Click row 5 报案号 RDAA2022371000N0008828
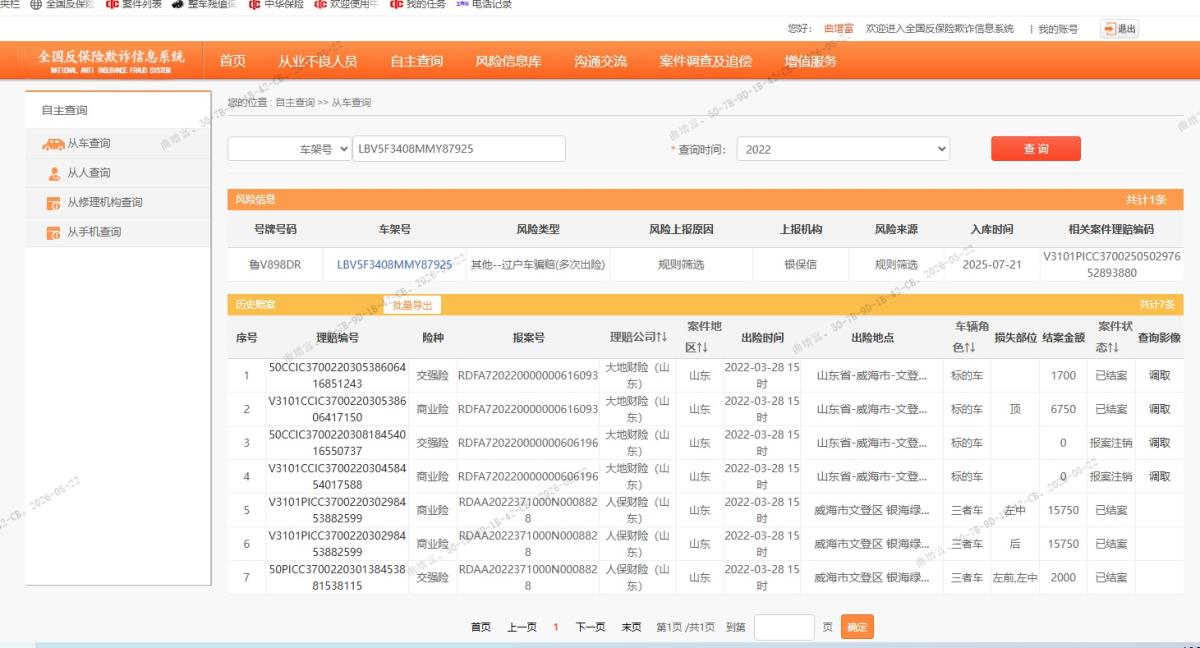This screenshot has height=648, width=1200. (528, 511)
